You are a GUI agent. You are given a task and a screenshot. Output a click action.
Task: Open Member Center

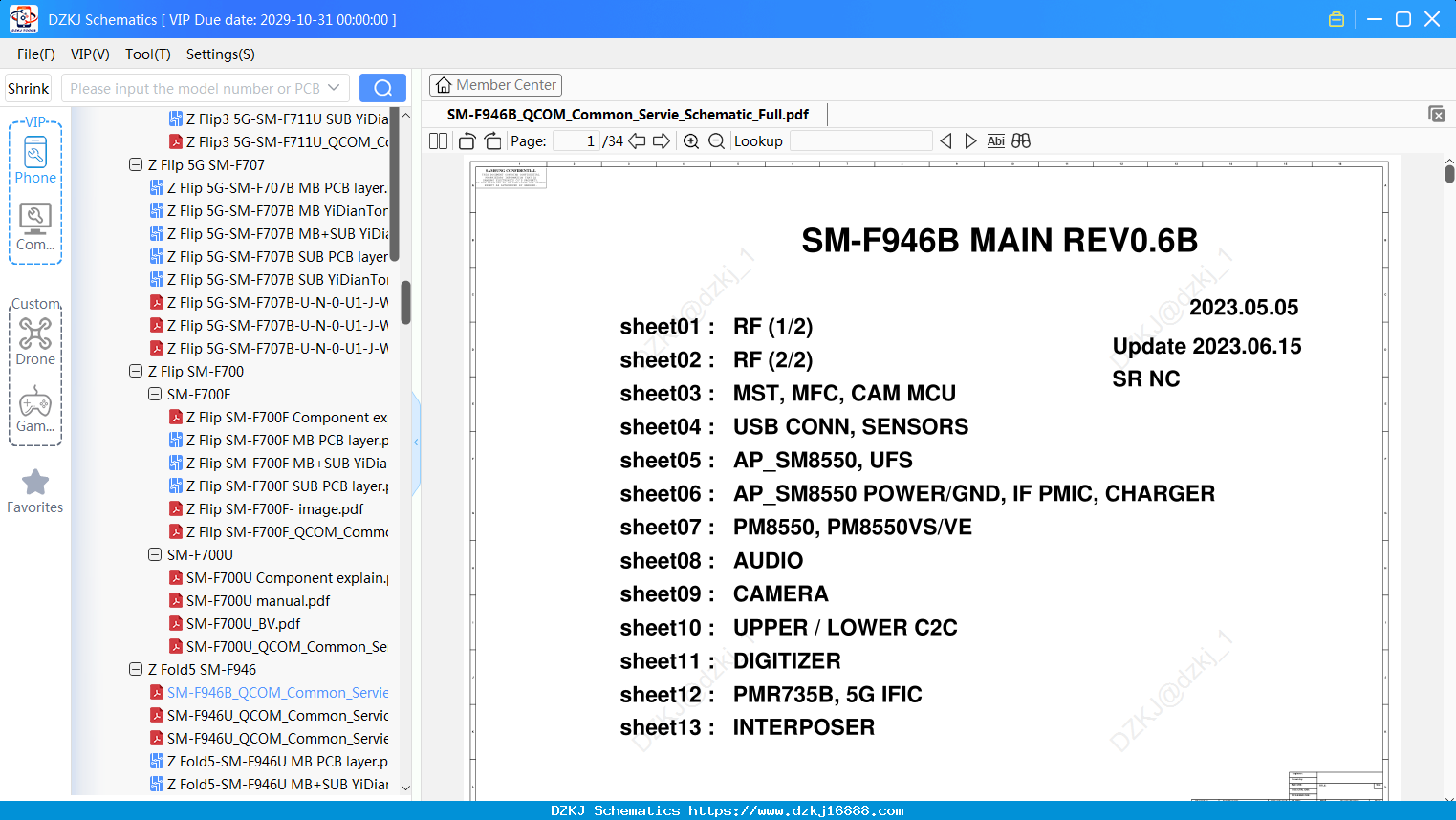[495, 85]
